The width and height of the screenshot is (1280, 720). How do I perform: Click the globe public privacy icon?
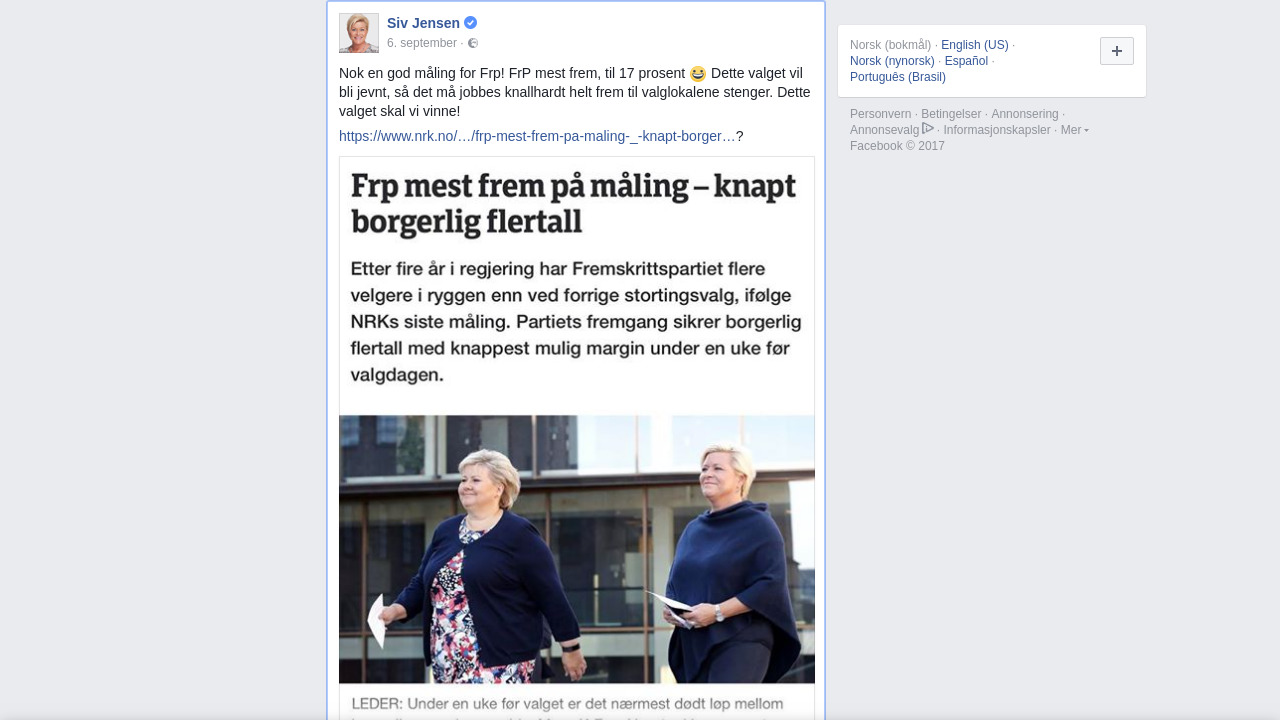coord(473,43)
